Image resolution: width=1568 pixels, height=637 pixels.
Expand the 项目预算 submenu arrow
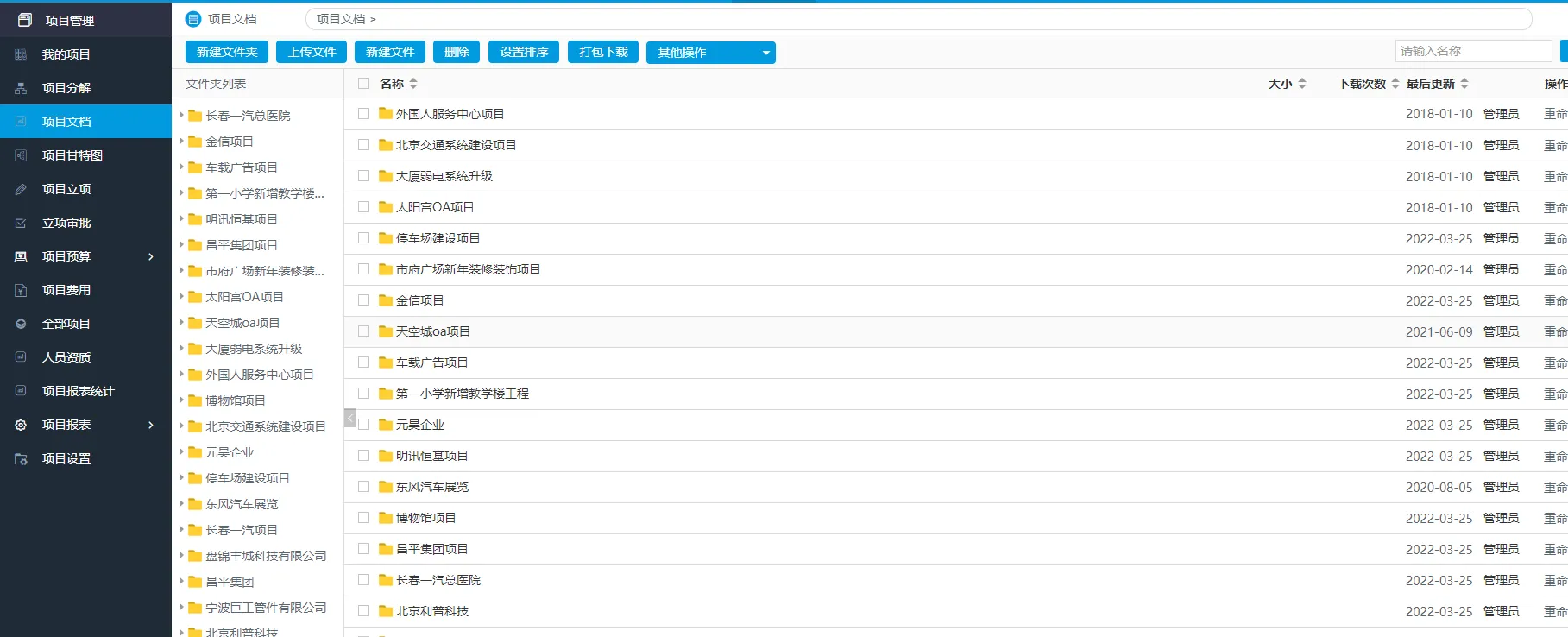tap(151, 256)
